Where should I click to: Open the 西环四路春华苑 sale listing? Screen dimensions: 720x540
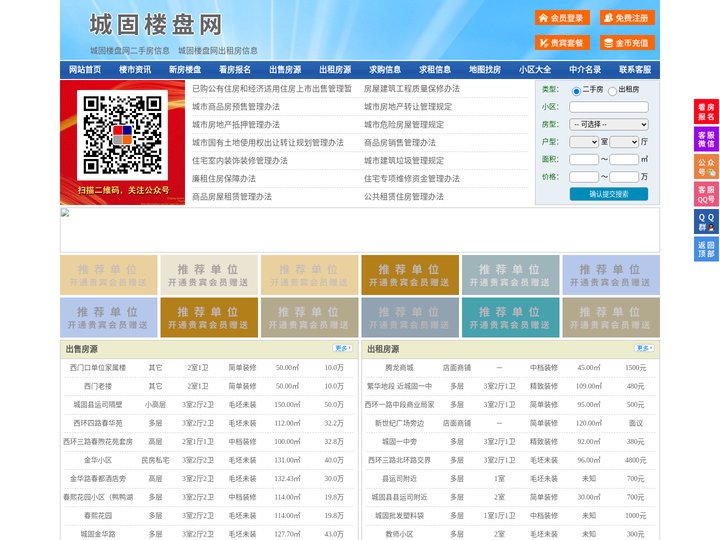[98, 423]
